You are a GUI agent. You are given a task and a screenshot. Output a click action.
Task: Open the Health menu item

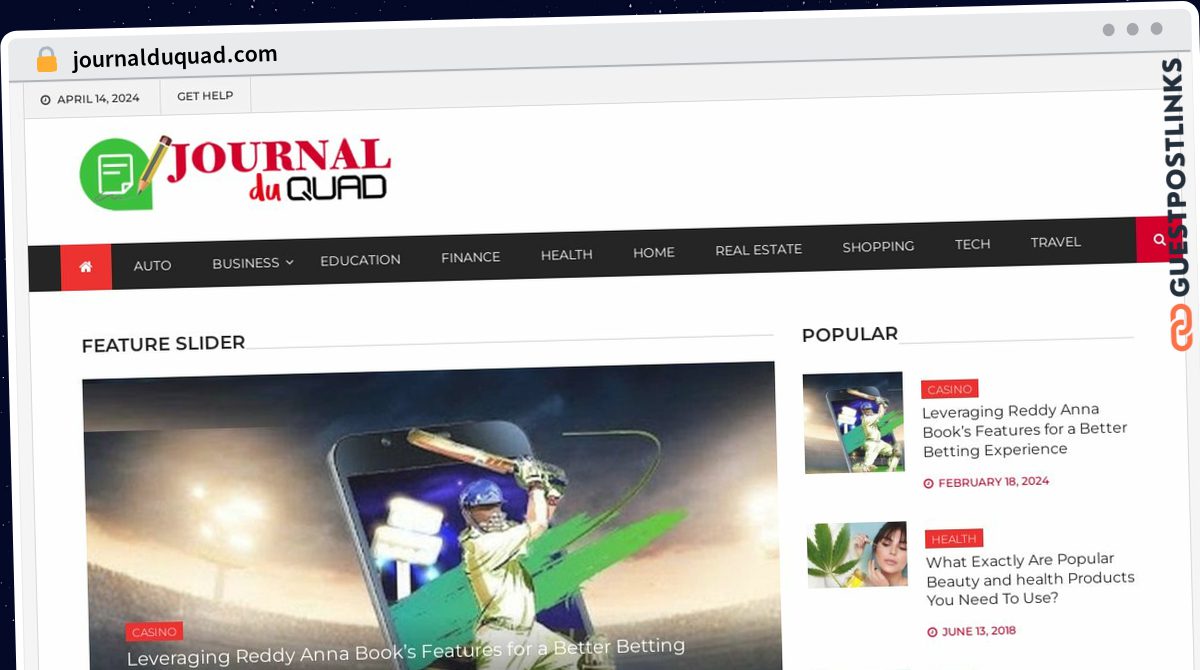pyautogui.click(x=566, y=255)
